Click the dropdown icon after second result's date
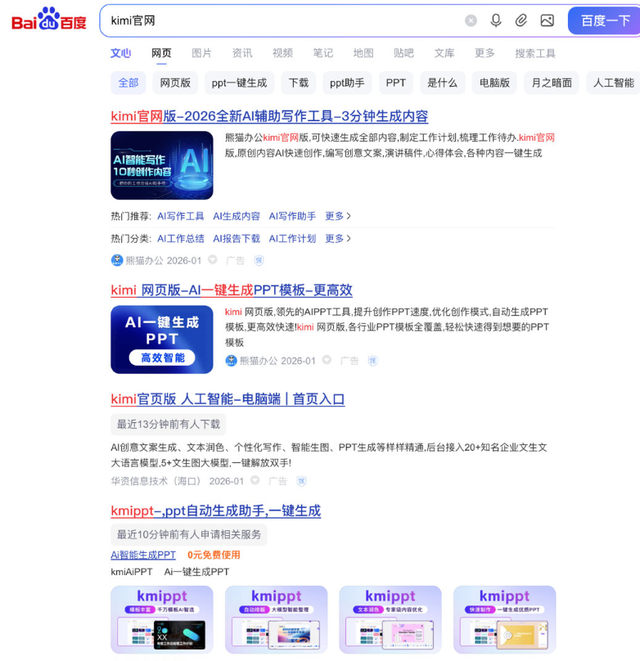 click(327, 360)
